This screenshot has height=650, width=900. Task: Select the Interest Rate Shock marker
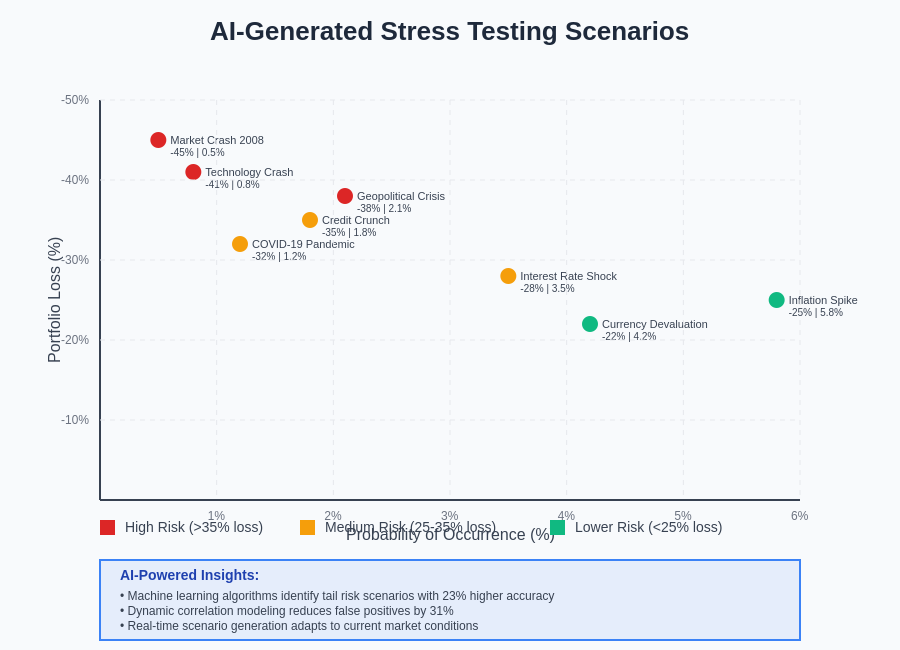click(x=508, y=276)
